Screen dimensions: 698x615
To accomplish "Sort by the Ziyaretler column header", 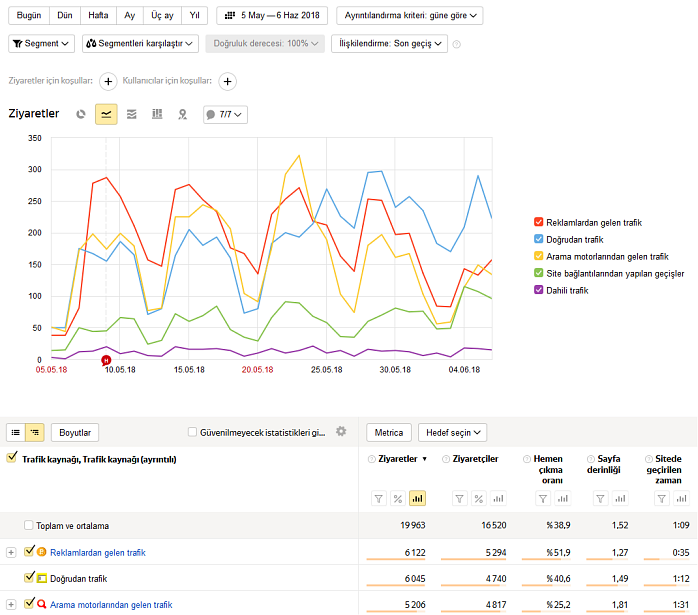I will click(398, 459).
